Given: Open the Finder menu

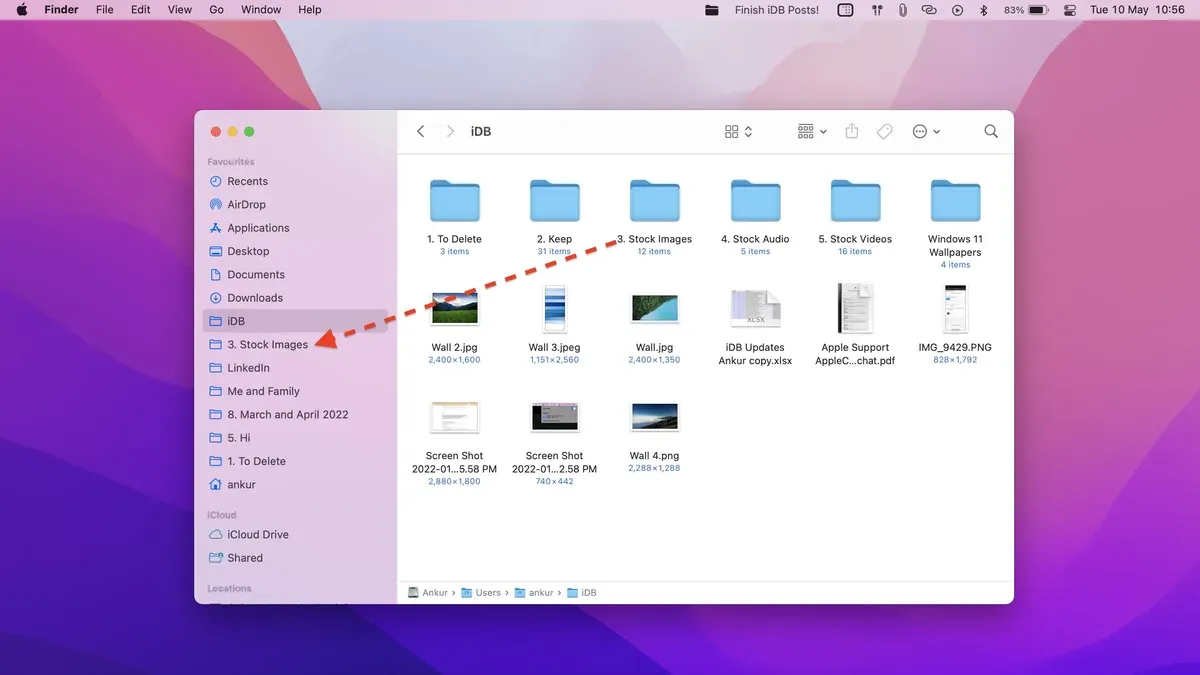Looking at the screenshot, I should tap(62, 10).
